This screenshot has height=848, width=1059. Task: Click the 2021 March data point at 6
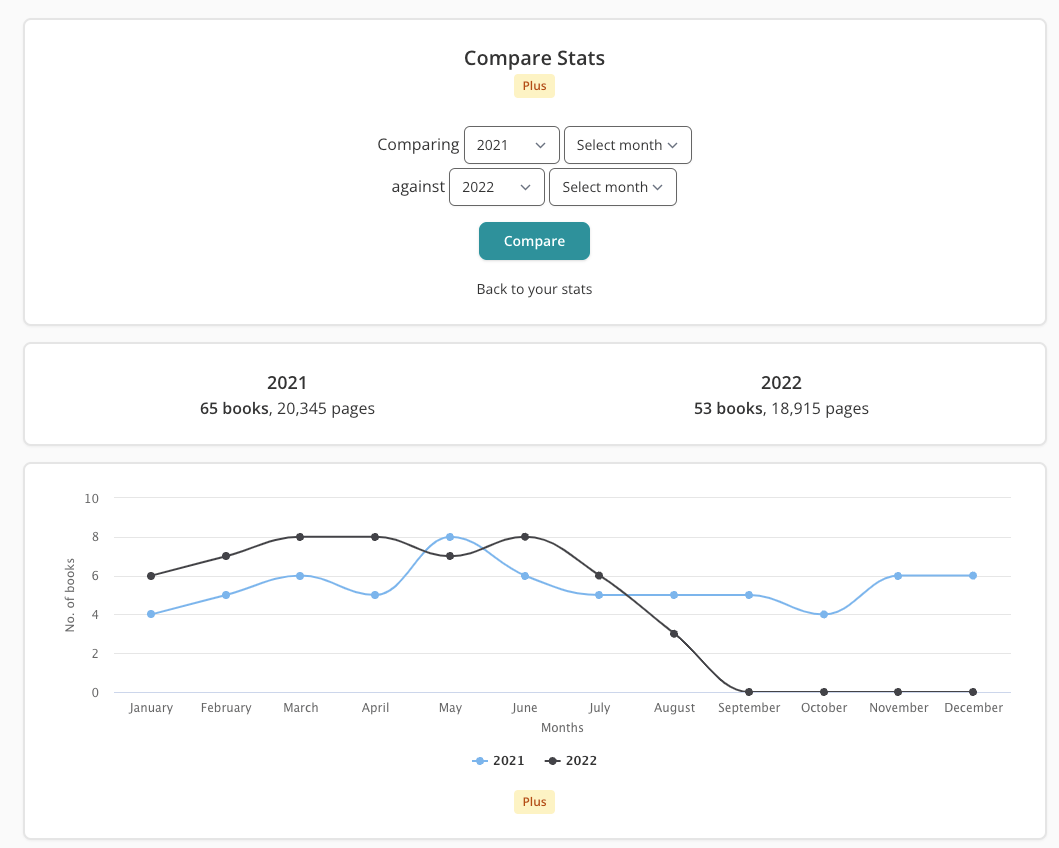[x=300, y=576]
